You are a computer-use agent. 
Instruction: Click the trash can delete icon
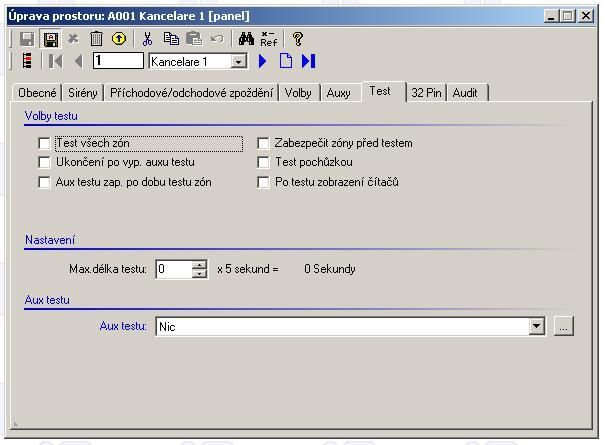(x=96, y=39)
